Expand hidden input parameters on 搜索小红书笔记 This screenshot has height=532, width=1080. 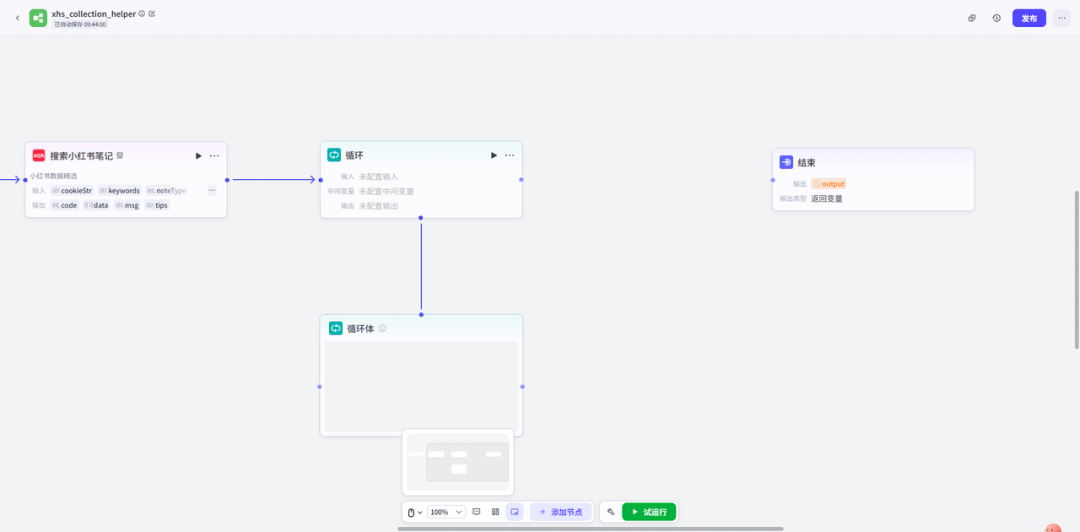211,190
